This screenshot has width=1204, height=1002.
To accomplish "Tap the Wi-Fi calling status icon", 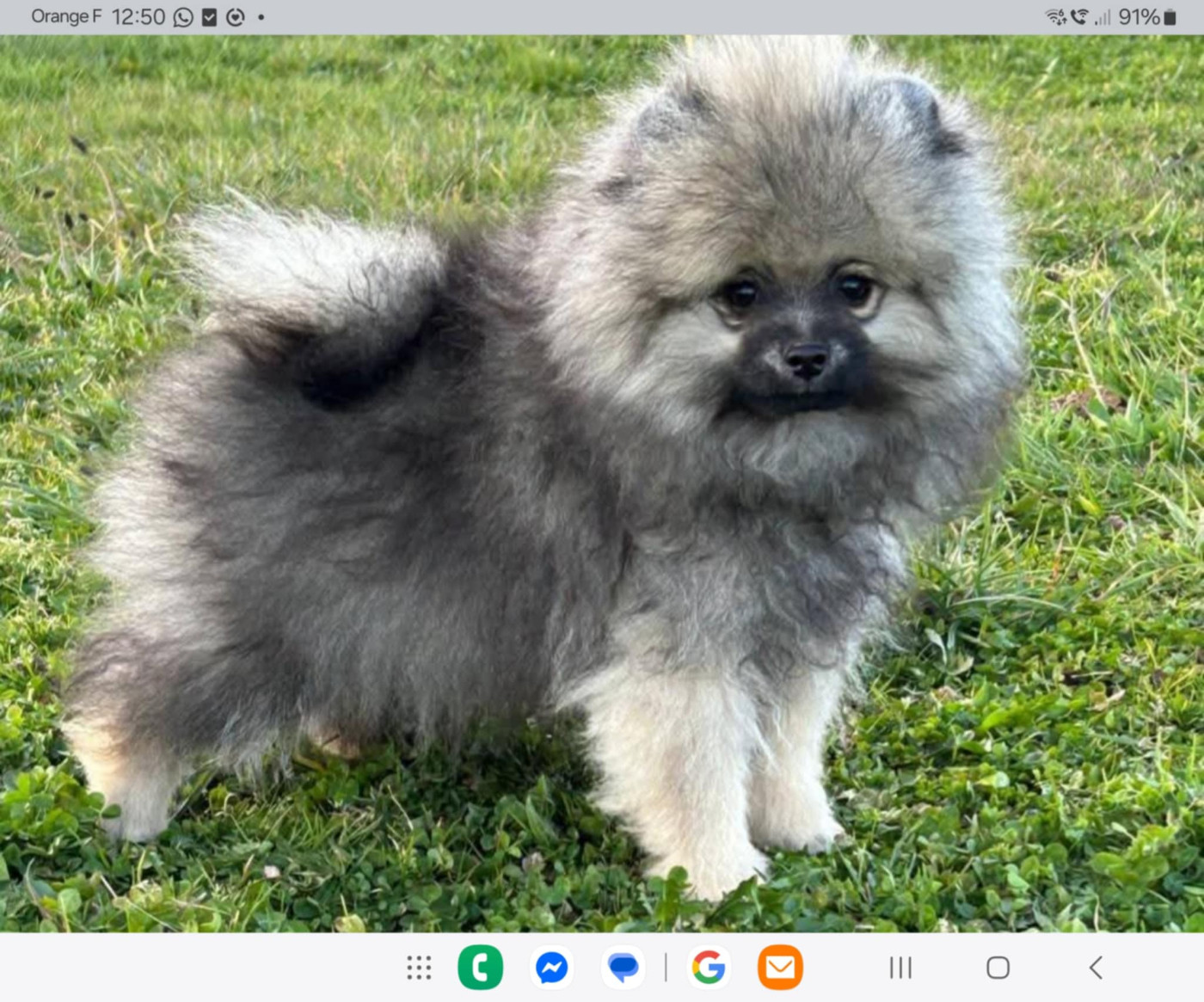I will [1079, 17].
